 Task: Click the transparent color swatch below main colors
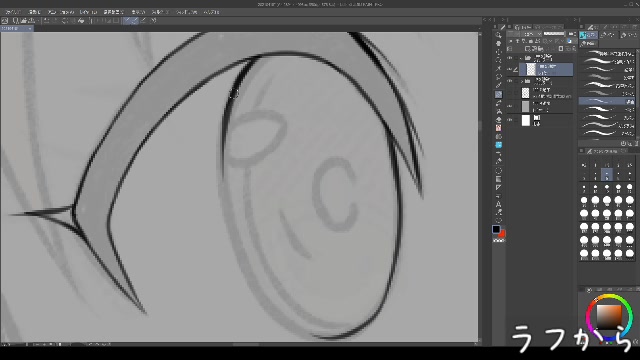click(x=499, y=240)
